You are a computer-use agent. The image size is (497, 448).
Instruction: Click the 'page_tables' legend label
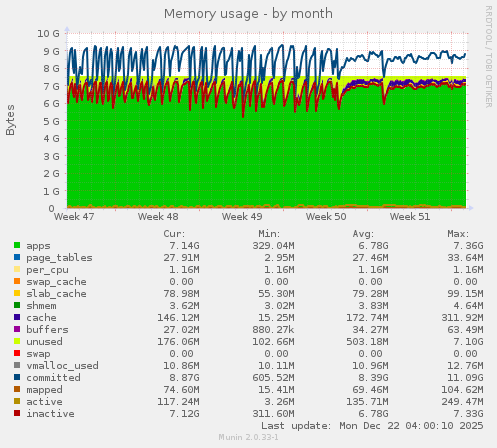coord(59,258)
